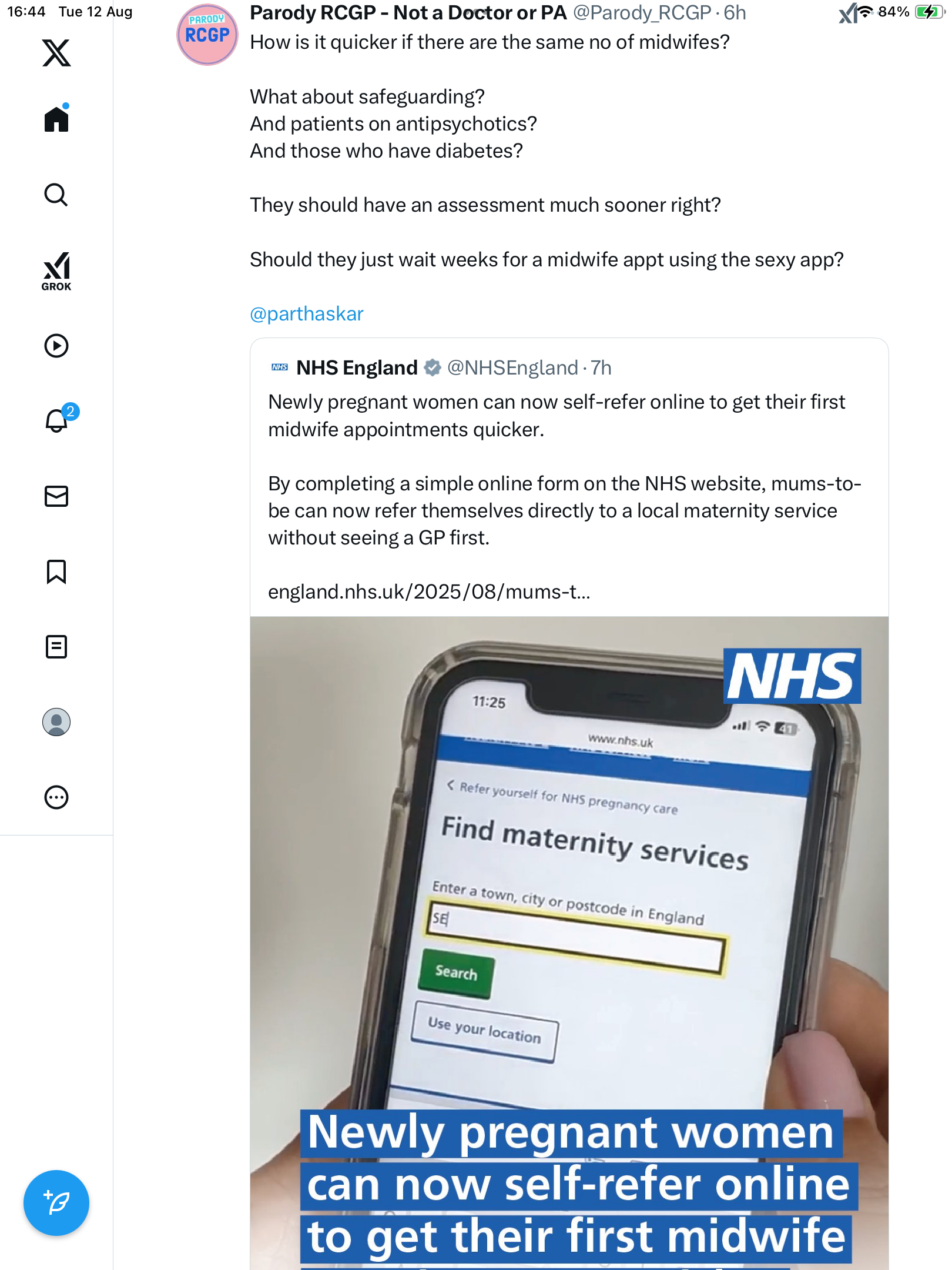Open the Parody RCGP account name
Screen dimensions: 952x1270
[x=408, y=13]
